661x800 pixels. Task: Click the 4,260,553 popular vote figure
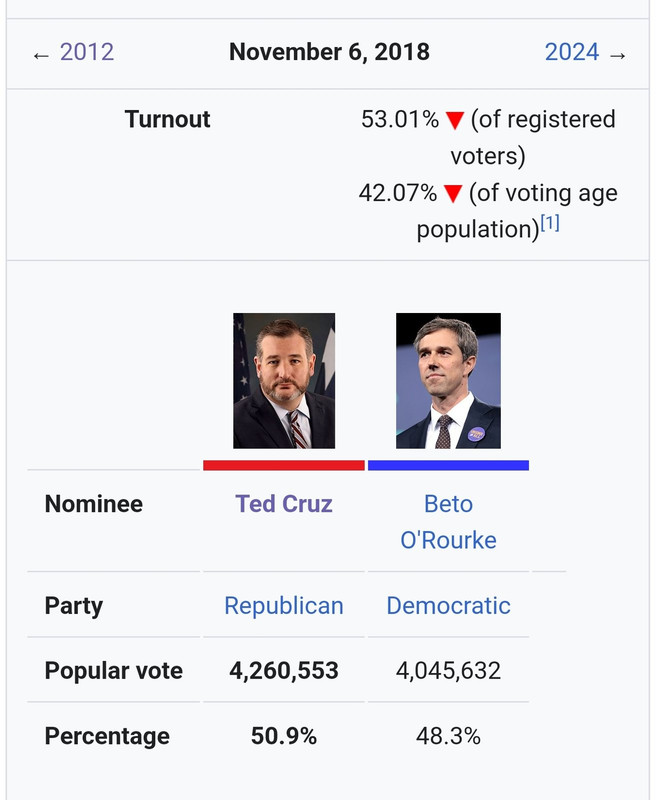click(284, 671)
